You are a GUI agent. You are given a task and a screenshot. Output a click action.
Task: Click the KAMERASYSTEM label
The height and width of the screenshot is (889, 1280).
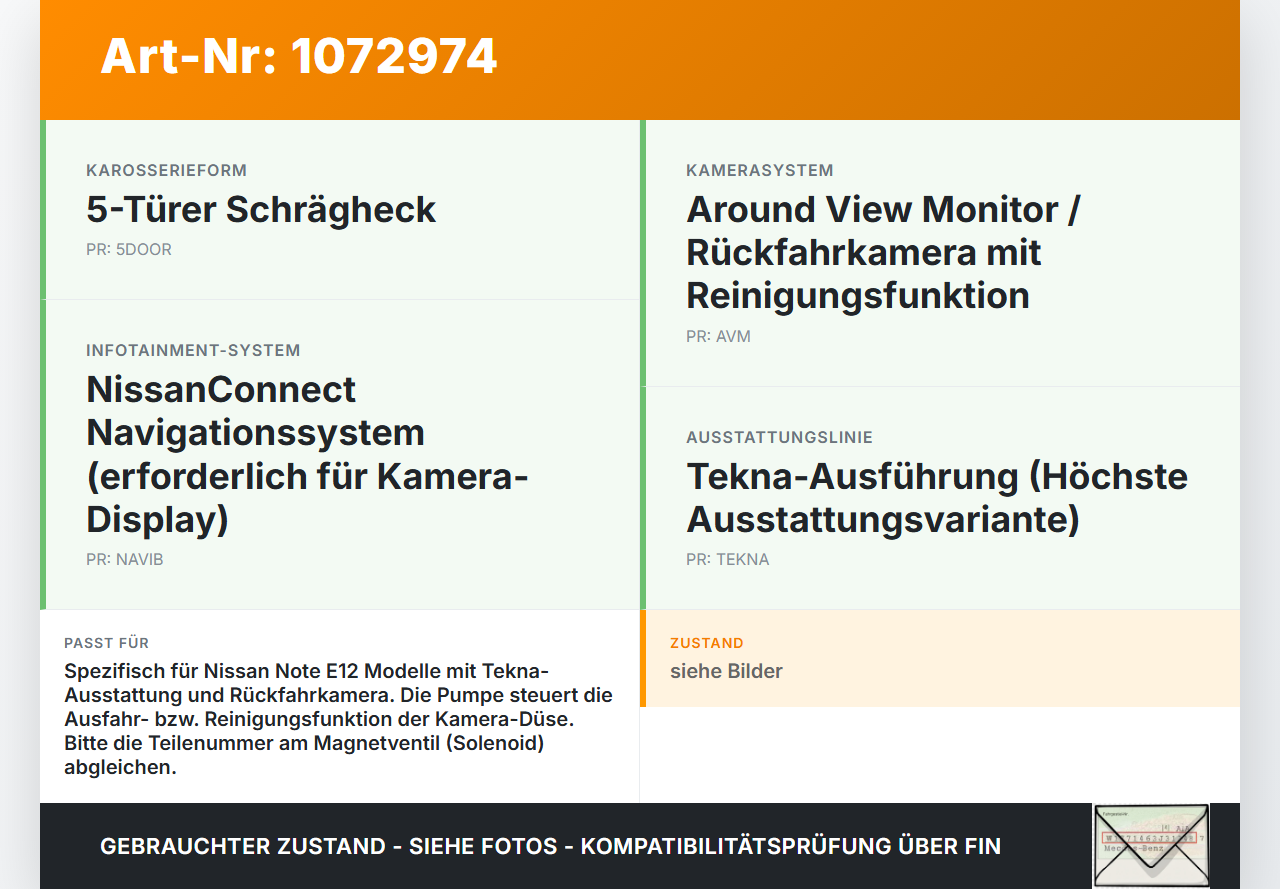[760, 170]
